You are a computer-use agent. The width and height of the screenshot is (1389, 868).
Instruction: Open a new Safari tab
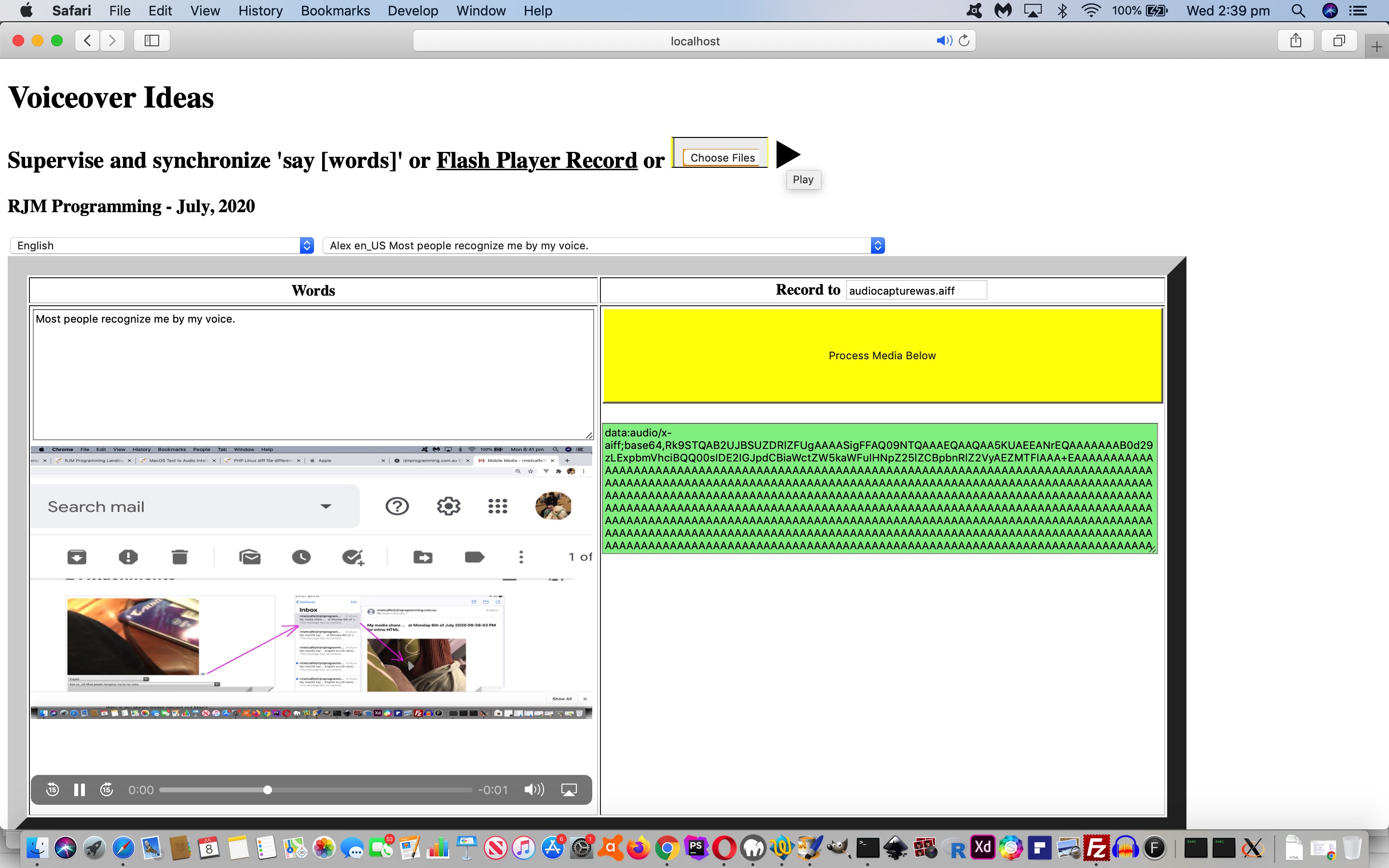coord(1376,46)
